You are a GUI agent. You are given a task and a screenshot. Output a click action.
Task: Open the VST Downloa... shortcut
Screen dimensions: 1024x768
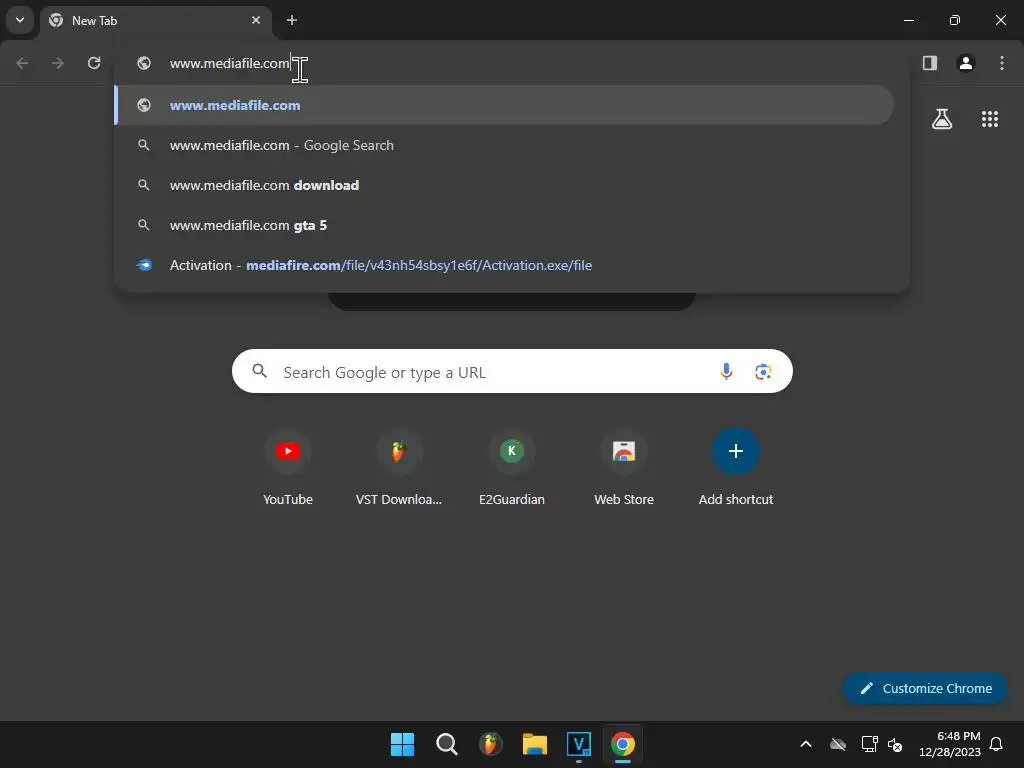398,468
